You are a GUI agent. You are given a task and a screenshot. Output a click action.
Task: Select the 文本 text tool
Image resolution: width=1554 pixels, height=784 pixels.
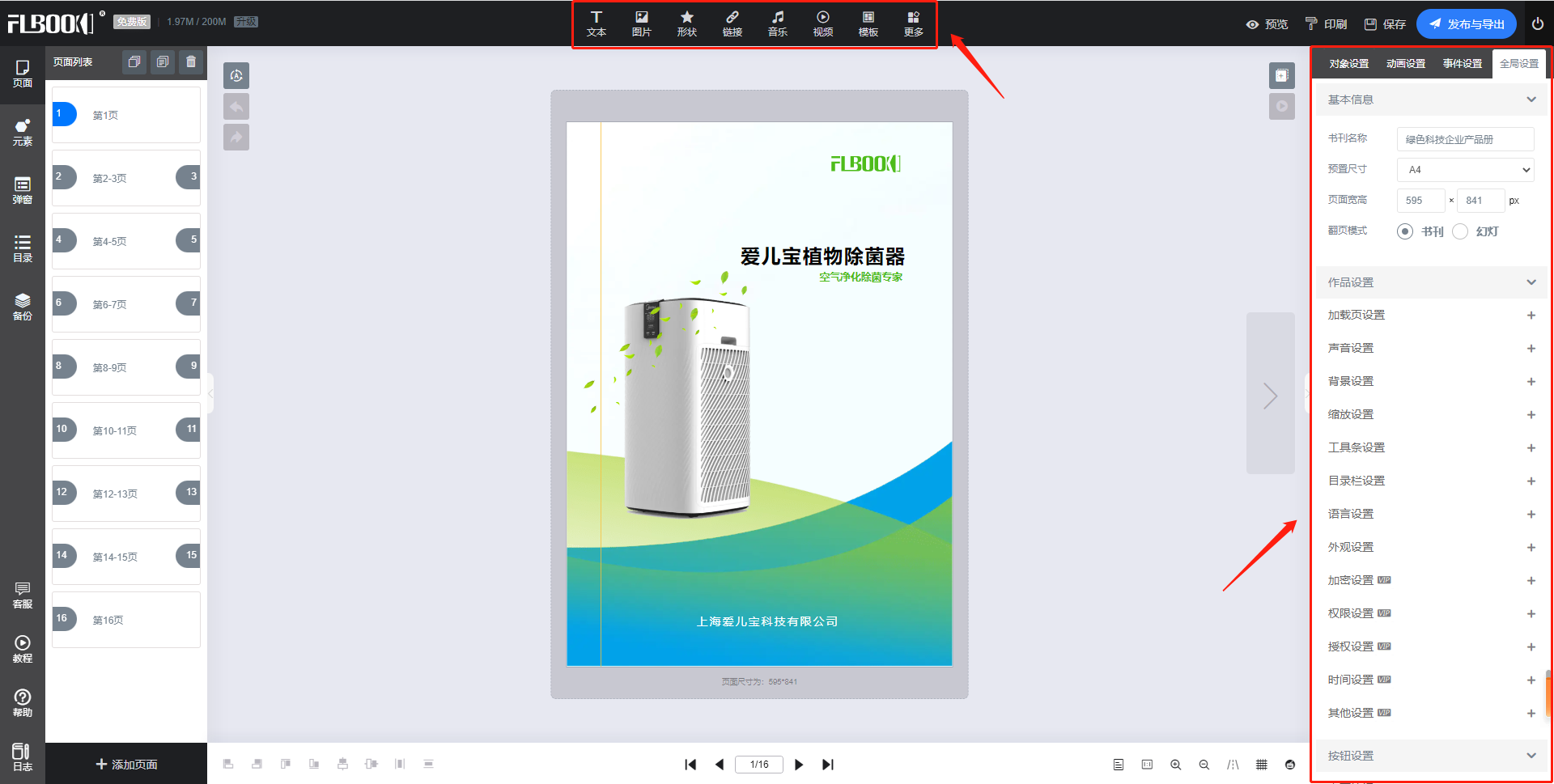click(x=597, y=24)
